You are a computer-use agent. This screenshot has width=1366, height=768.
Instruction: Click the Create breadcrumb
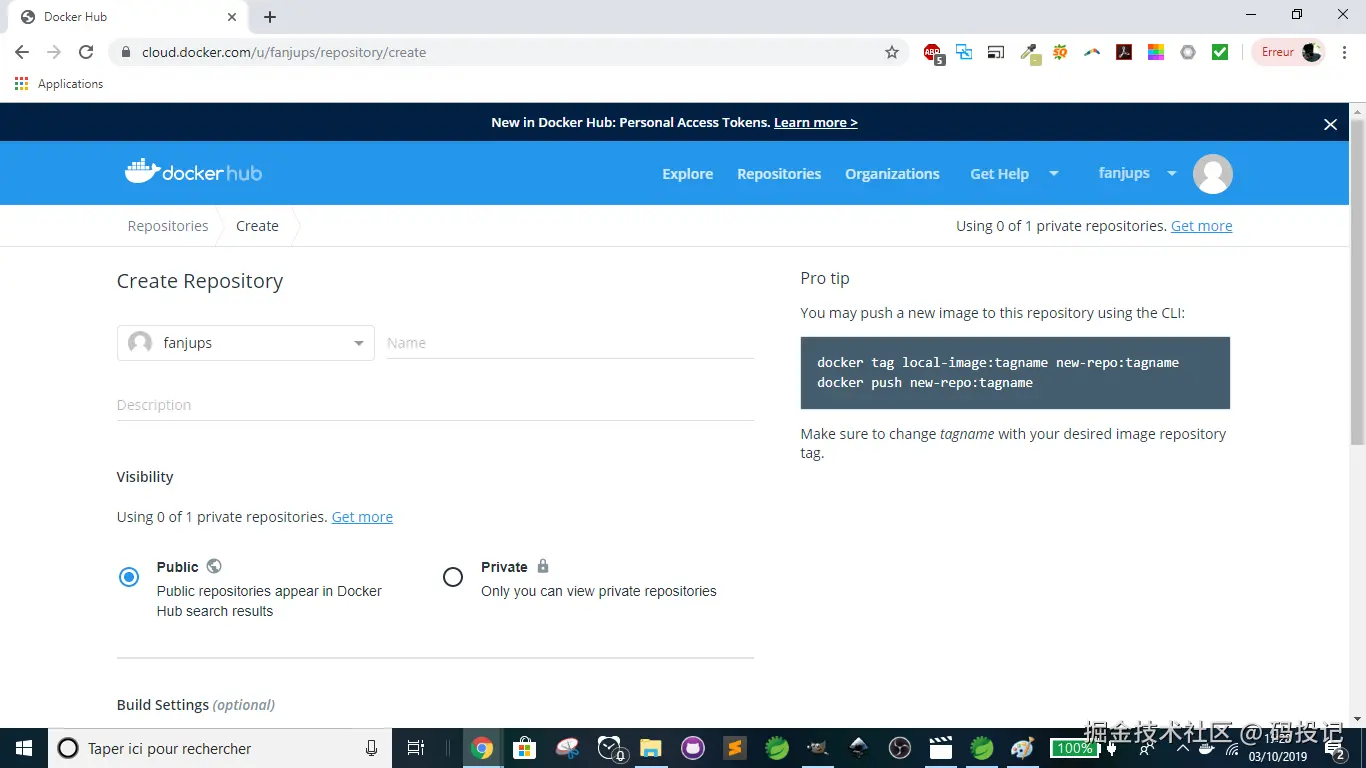click(x=257, y=226)
